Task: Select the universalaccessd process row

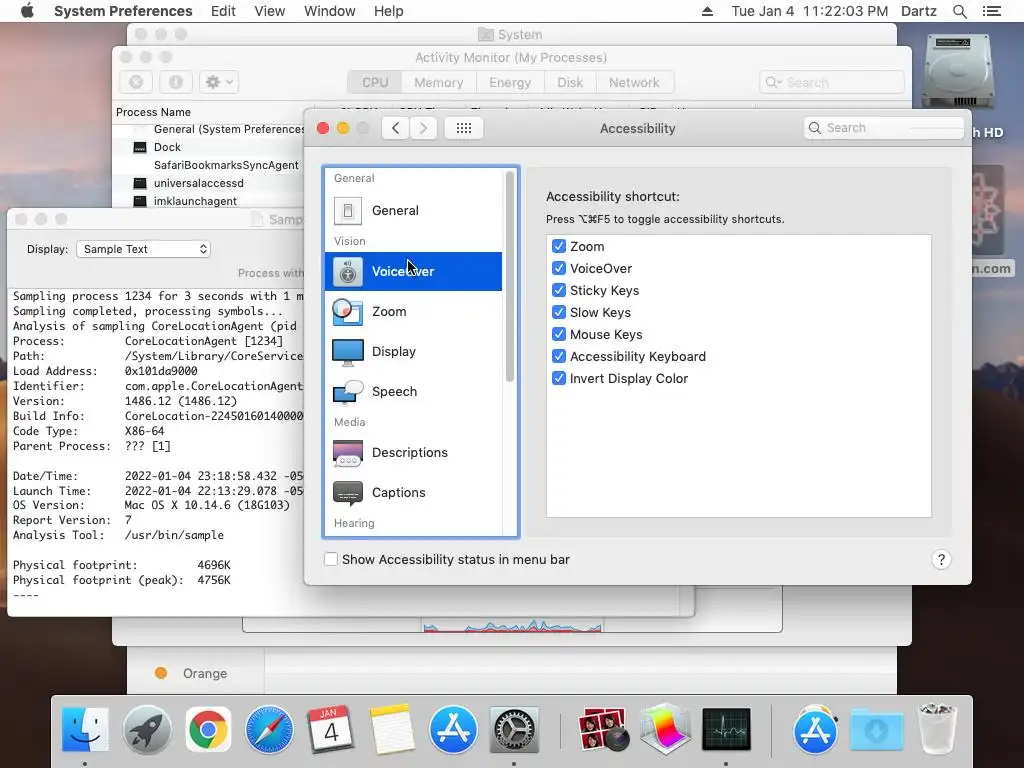Action: (209, 183)
